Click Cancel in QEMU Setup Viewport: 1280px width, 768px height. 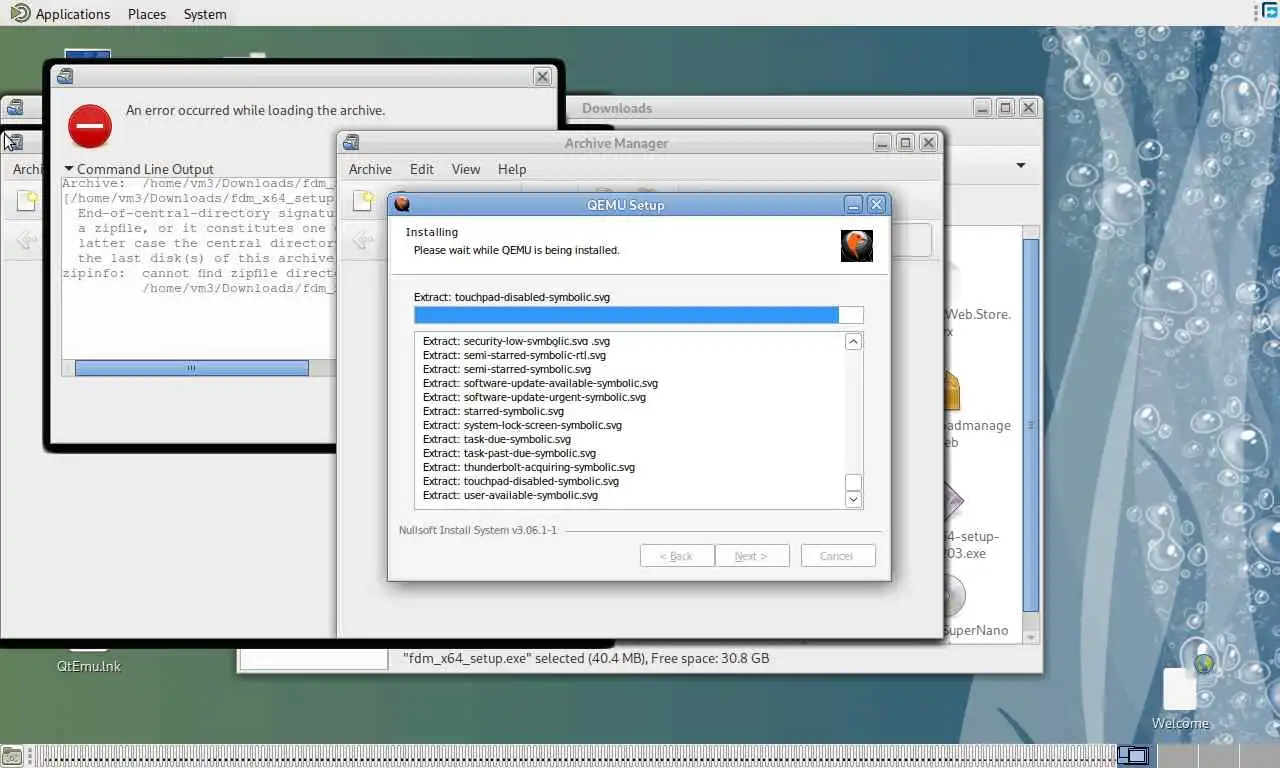(838, 556)
